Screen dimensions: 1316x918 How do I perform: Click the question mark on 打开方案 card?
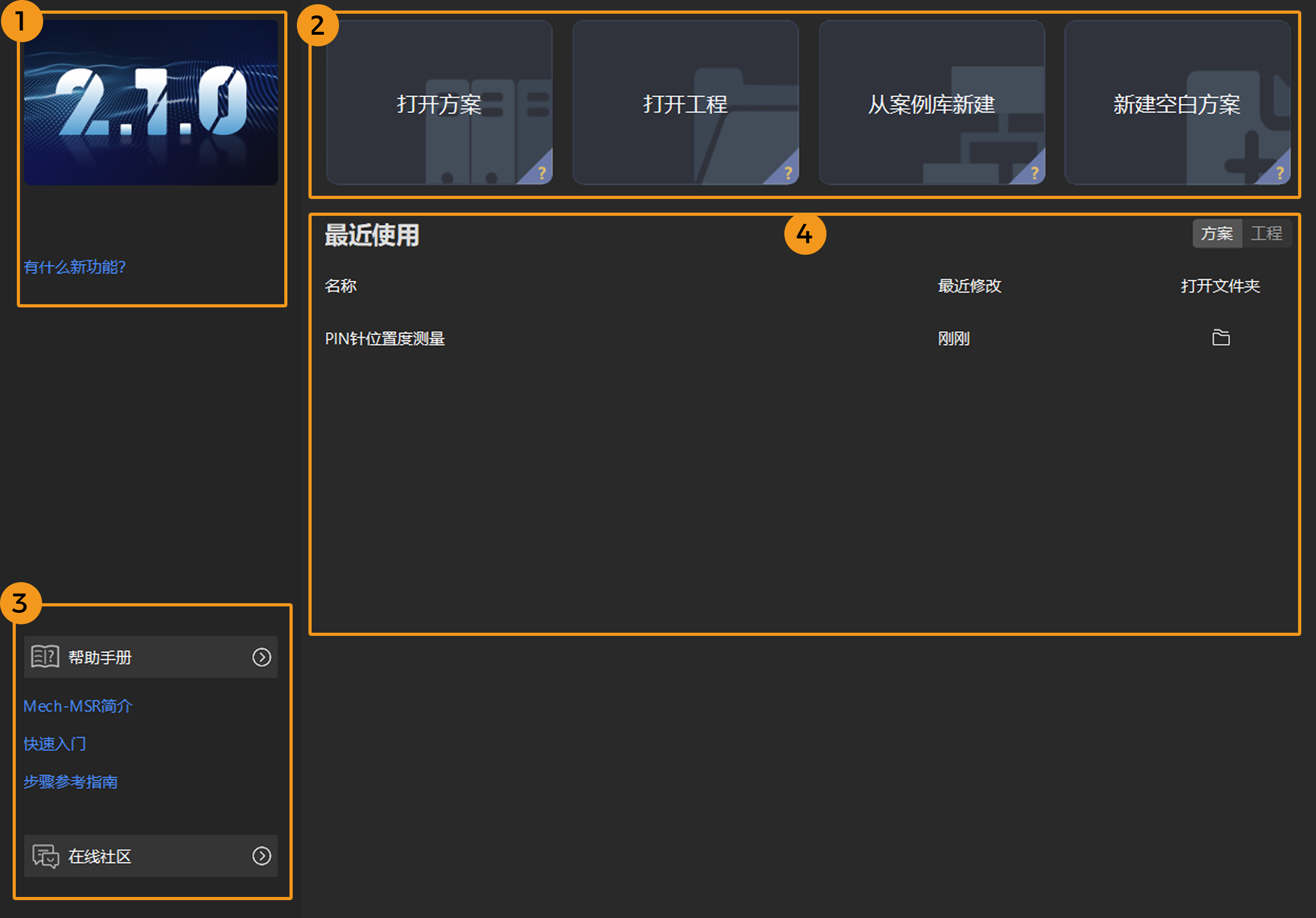point(541,173)
